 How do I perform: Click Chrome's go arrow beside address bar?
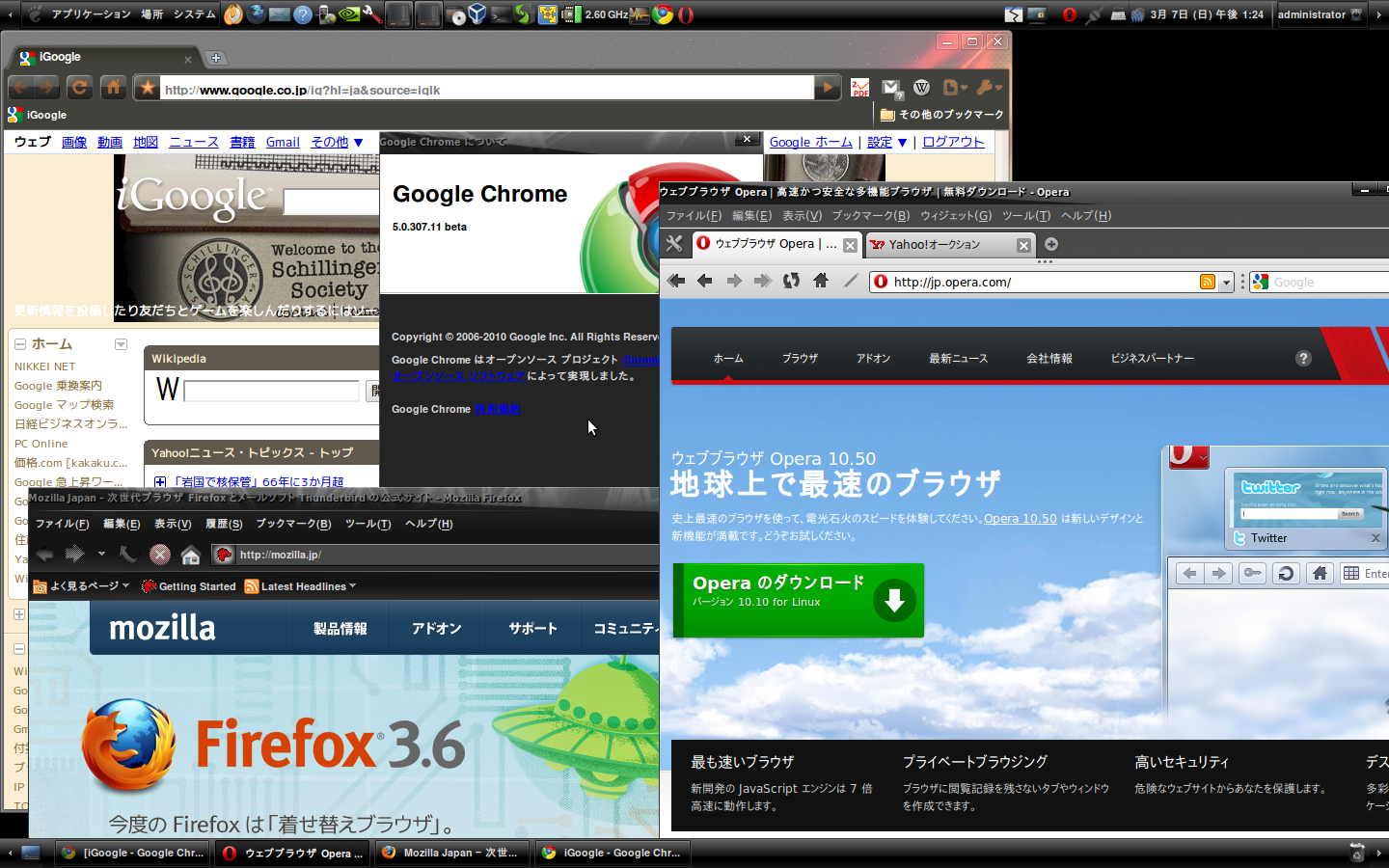coord(827,88)
